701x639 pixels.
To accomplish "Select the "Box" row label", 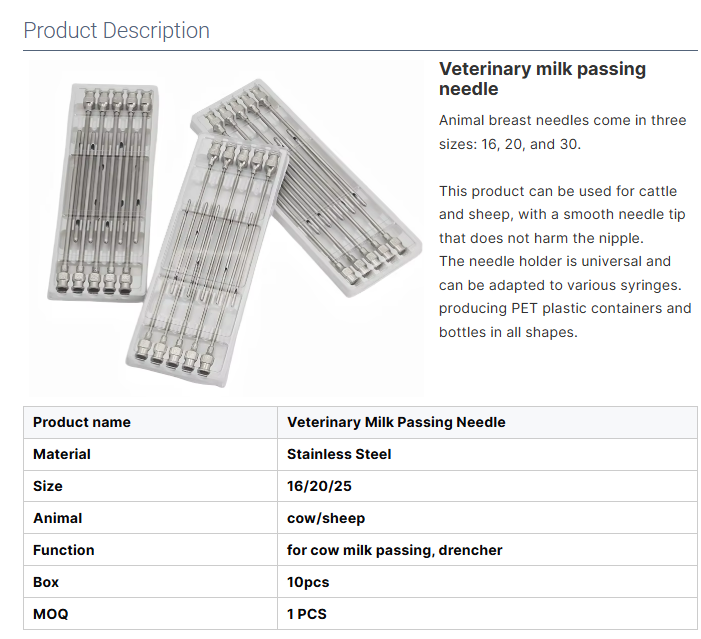I will point(46,582).
